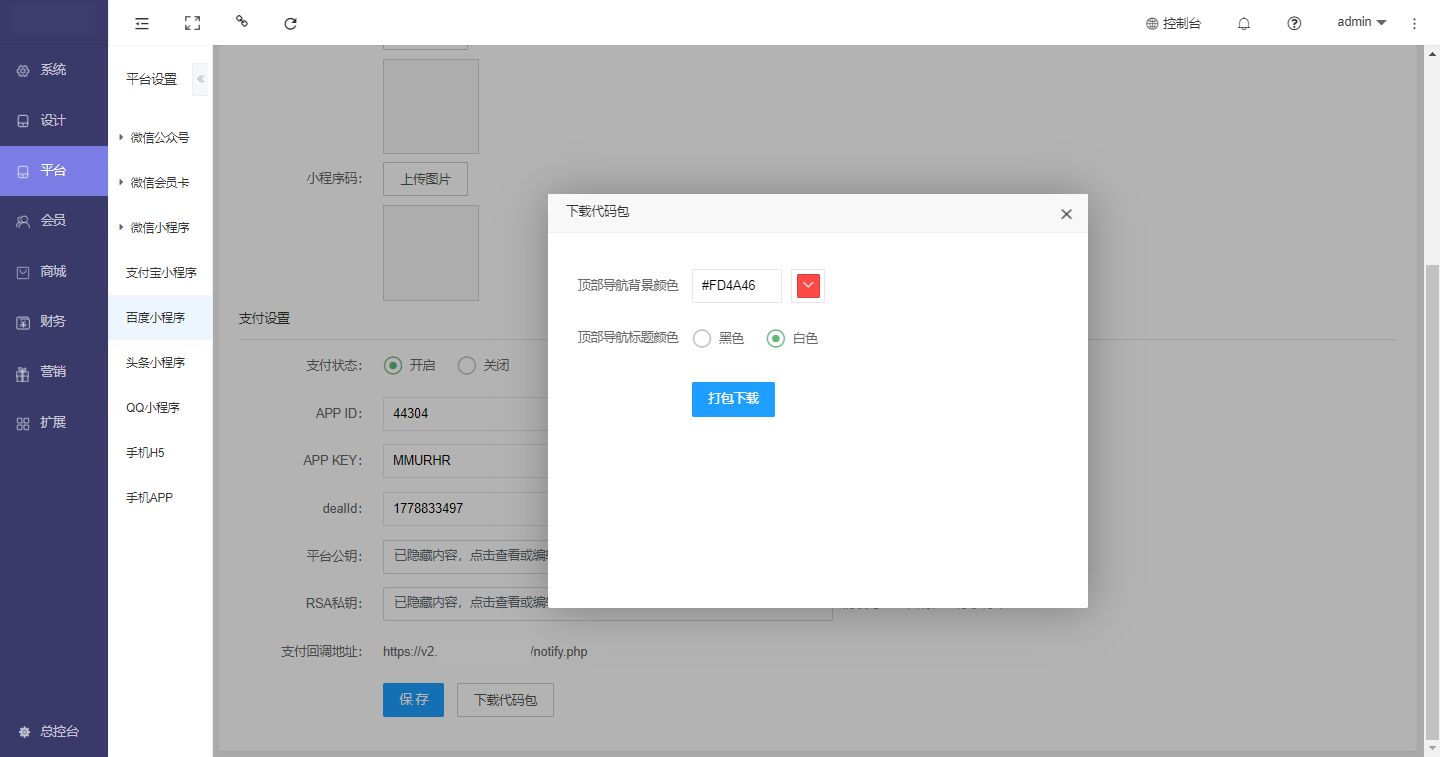Open the help question mark icon
The image size is (1440, 757).
click(1294, 23)
